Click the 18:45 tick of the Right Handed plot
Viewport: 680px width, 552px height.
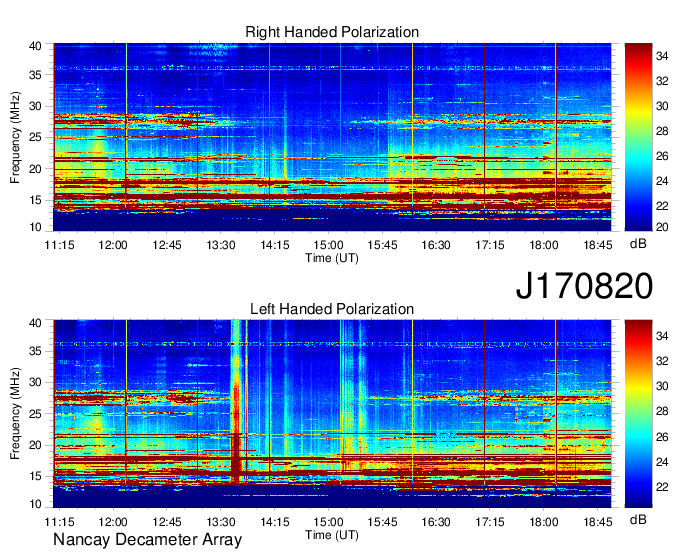[598, 245]
